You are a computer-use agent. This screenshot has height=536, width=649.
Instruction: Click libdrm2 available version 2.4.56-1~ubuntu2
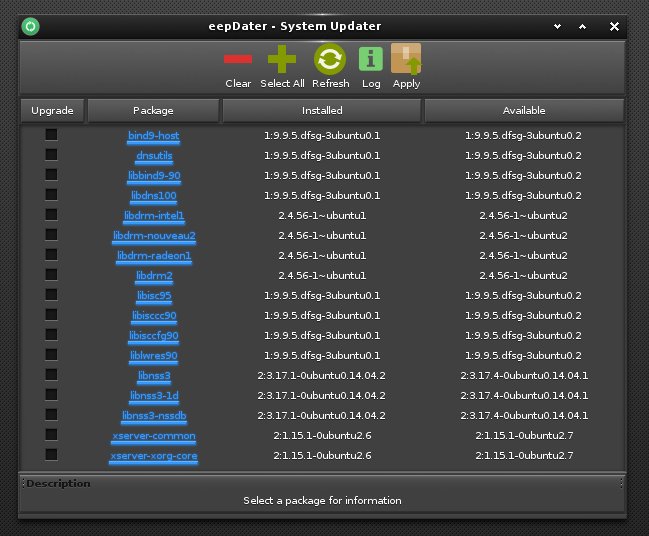[523, 275]
